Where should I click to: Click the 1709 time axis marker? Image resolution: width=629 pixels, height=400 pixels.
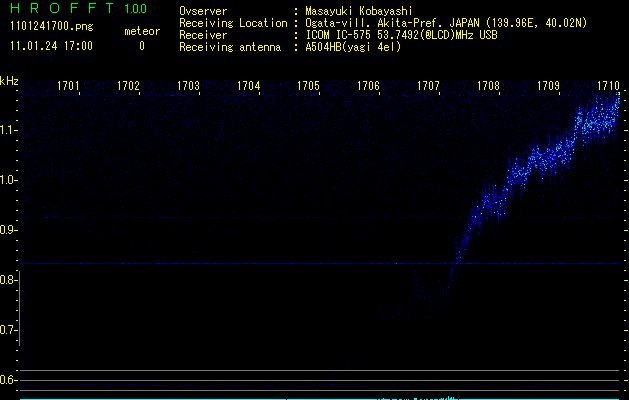pos(548,86)
